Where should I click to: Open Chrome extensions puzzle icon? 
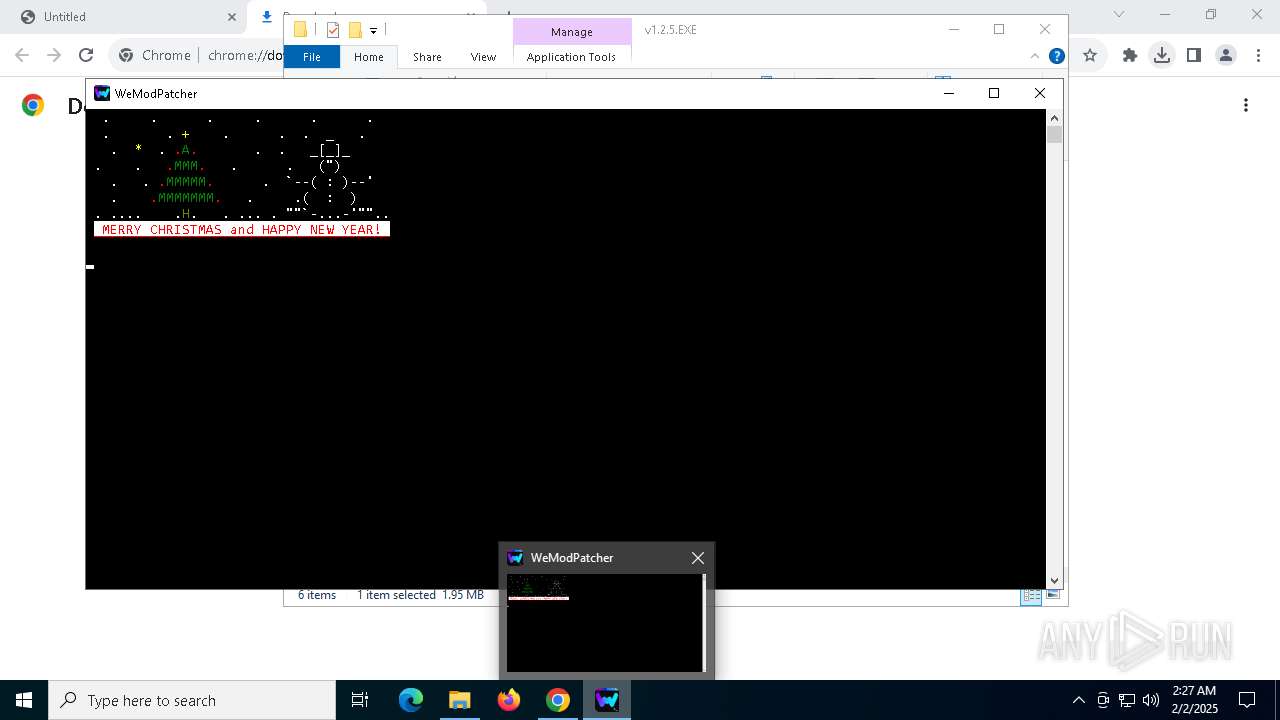1130,55
